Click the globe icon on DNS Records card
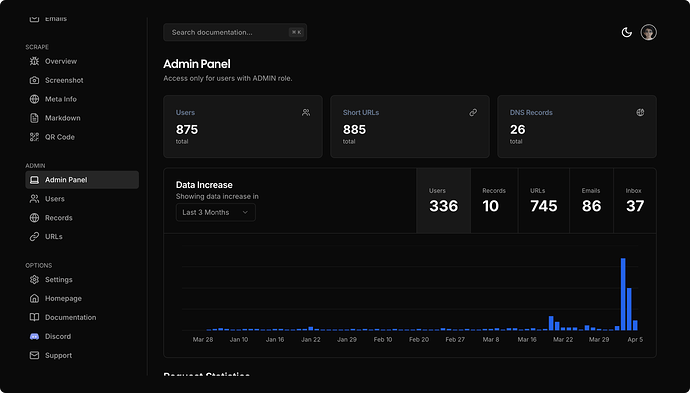The height and width of the screenshot is (393, 690). [x=640, y=113]
